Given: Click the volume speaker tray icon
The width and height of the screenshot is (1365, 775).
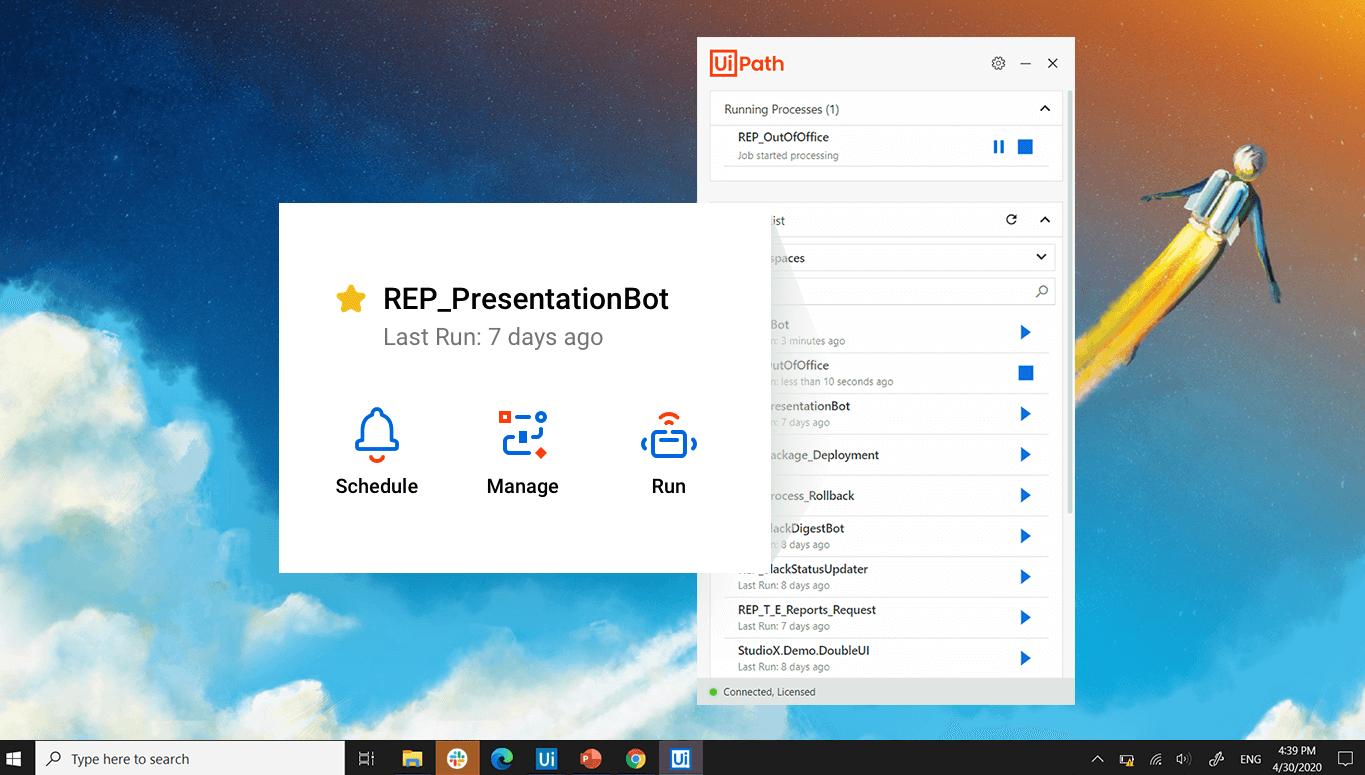Looking at the screenshot, I should click(1184, 759).
